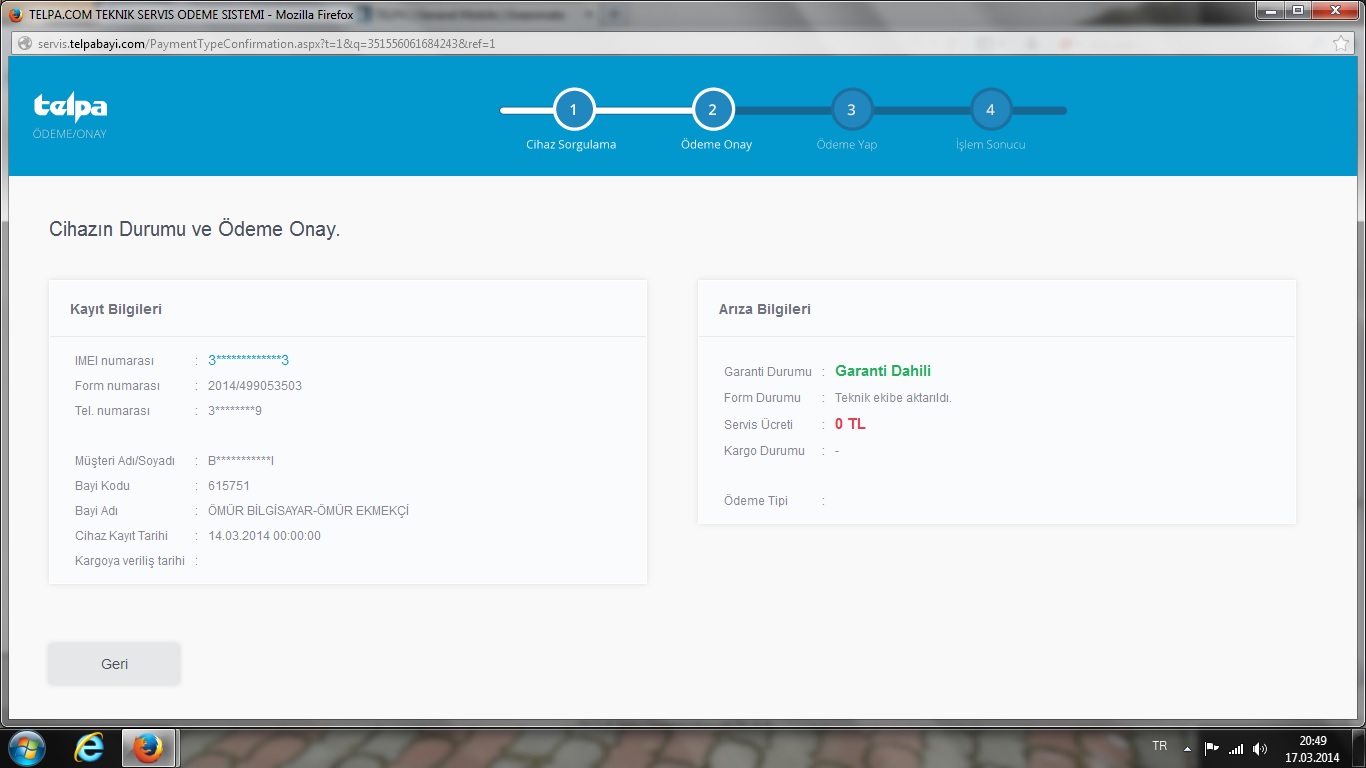Bookmark this page with the star icon
This screenshot has height=768, width=1366.
tap(1341, 44)
